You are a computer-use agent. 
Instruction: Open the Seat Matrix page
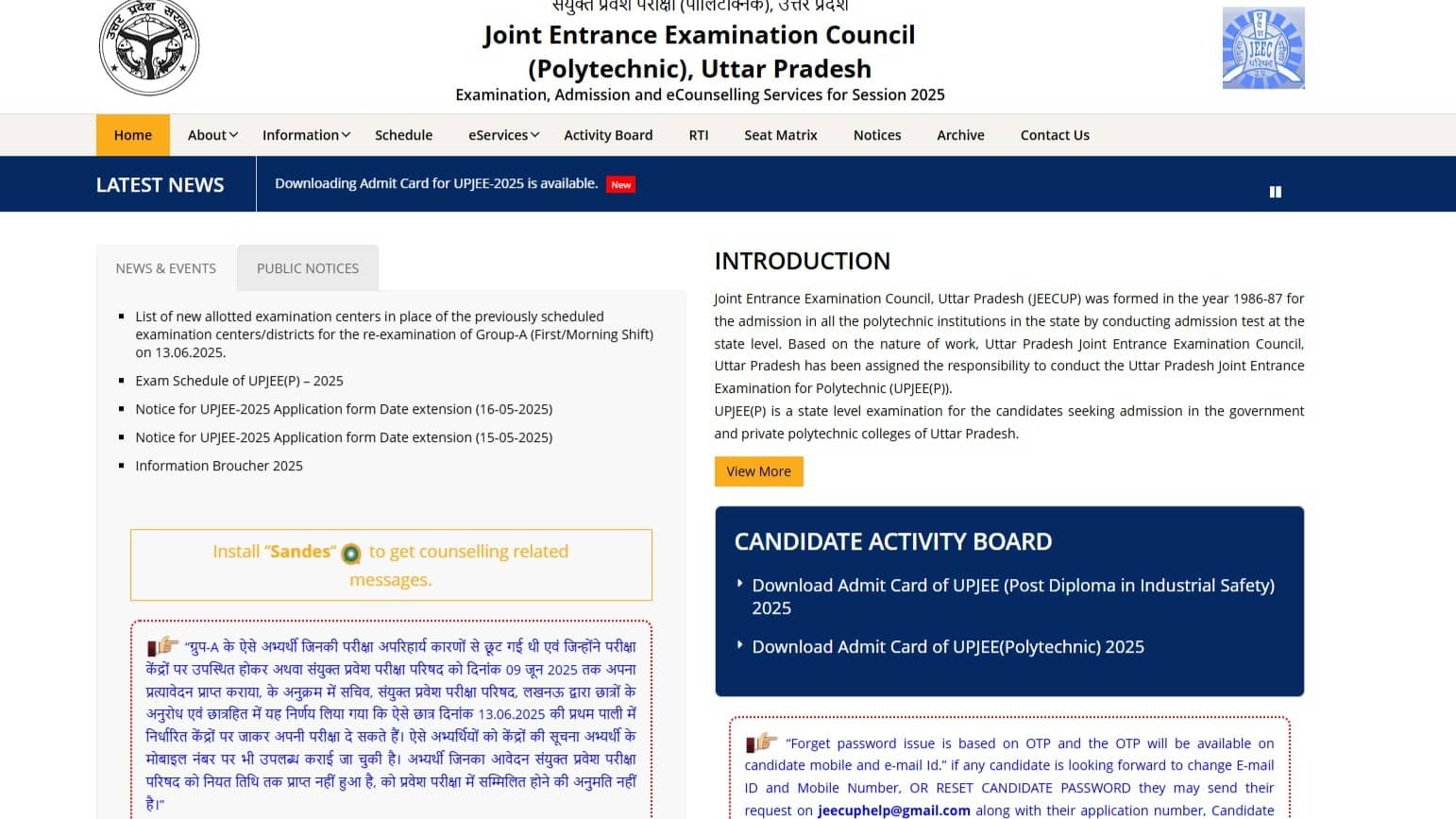[780, 135]
